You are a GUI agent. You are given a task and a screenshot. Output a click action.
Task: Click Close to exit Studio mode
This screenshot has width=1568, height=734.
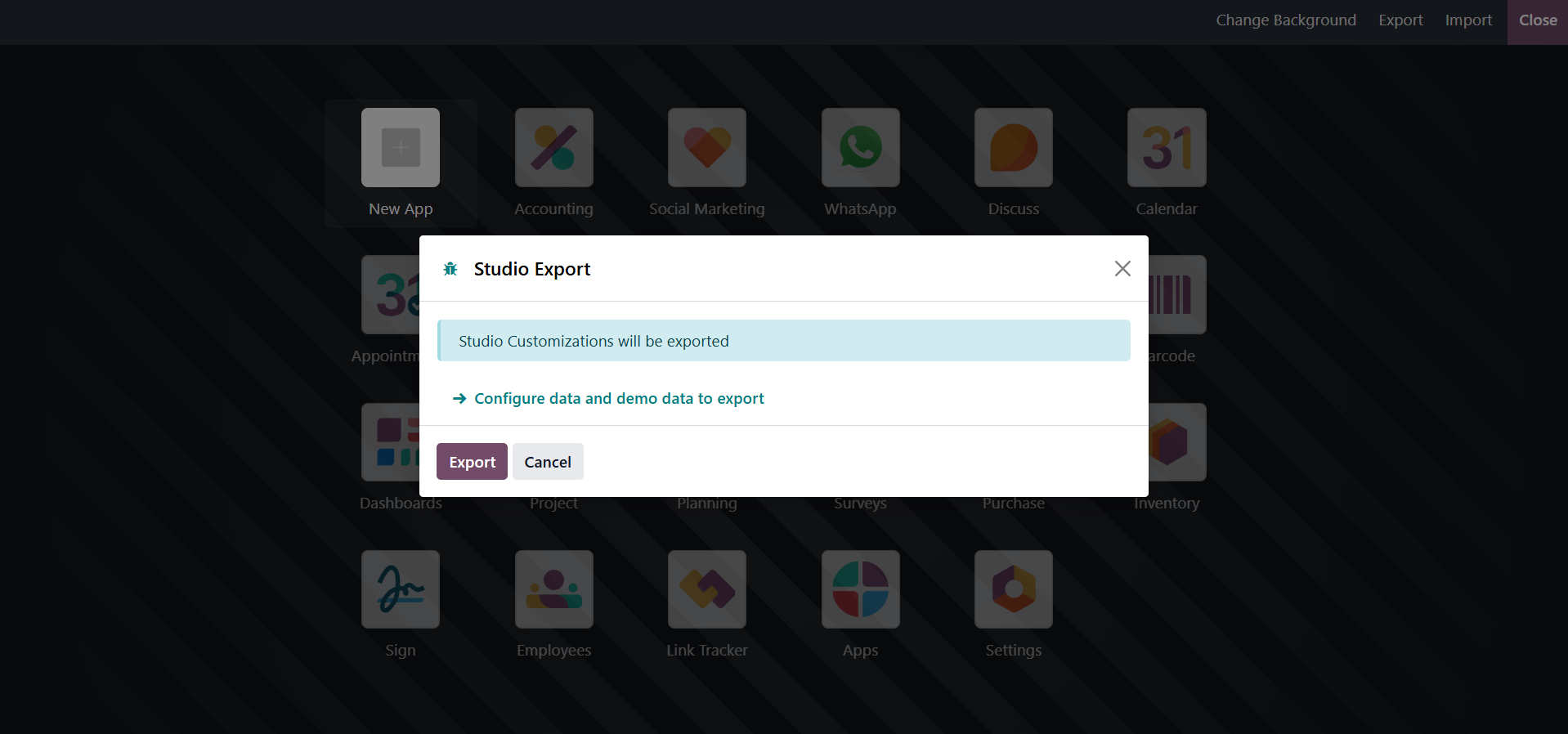pyautogui.click(x=1537, y=20)
